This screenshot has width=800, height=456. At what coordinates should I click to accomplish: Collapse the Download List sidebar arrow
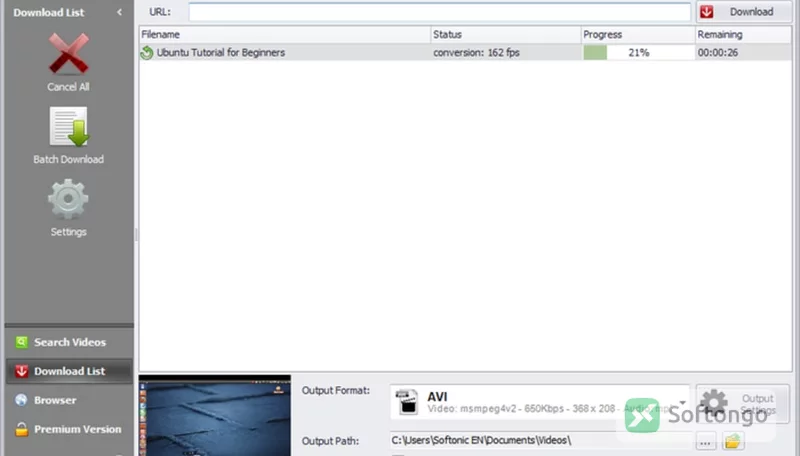119,12
